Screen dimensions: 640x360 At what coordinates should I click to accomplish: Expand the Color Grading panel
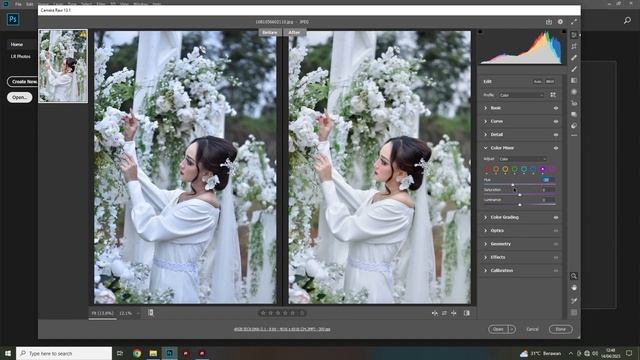pos(486,218)
